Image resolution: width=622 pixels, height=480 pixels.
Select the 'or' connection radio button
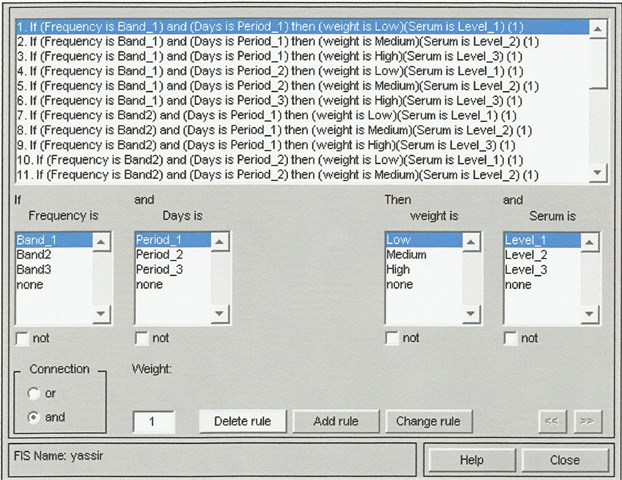tap(34, 394)
